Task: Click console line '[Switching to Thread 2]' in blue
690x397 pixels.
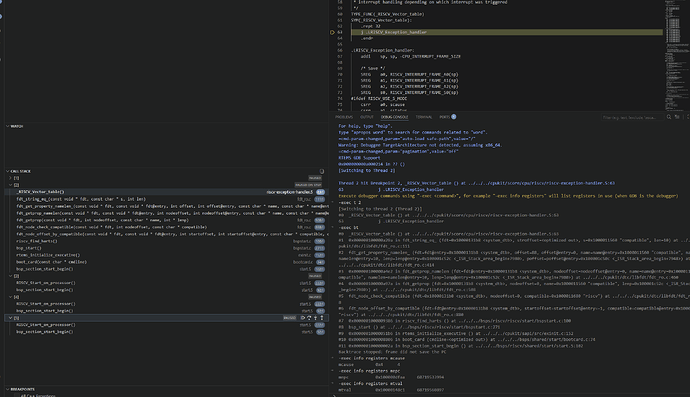Action: coord(367,170)
